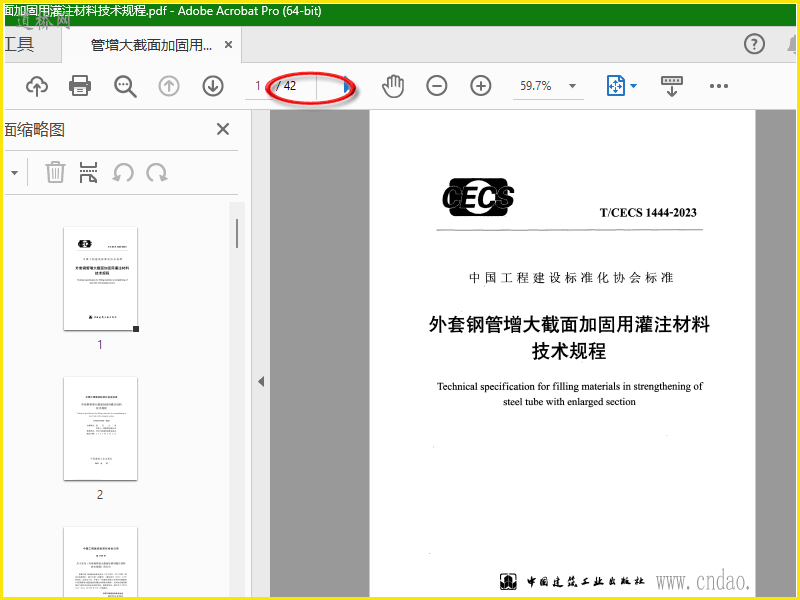Zoom in with plus icon

(481, 86)
